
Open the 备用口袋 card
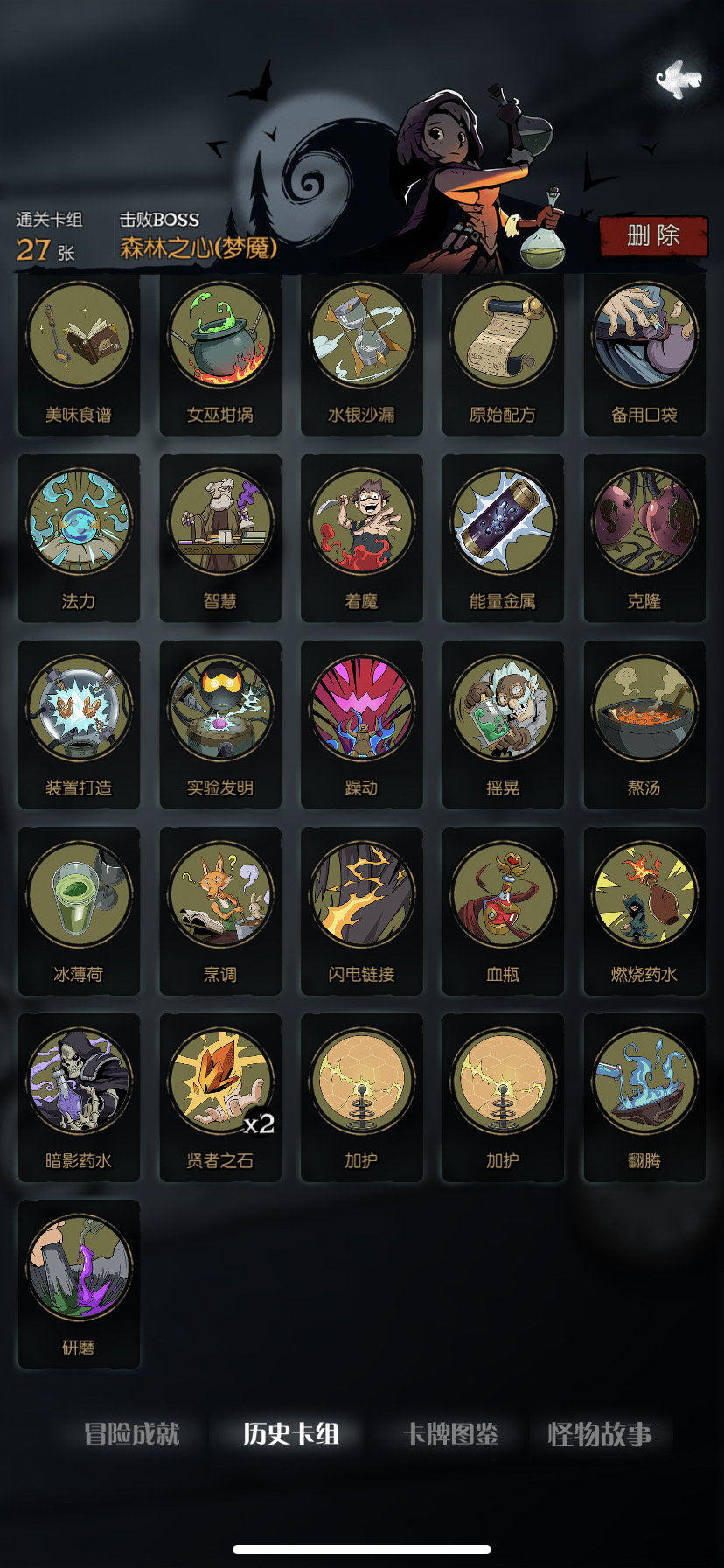click(x=644, y=353)
